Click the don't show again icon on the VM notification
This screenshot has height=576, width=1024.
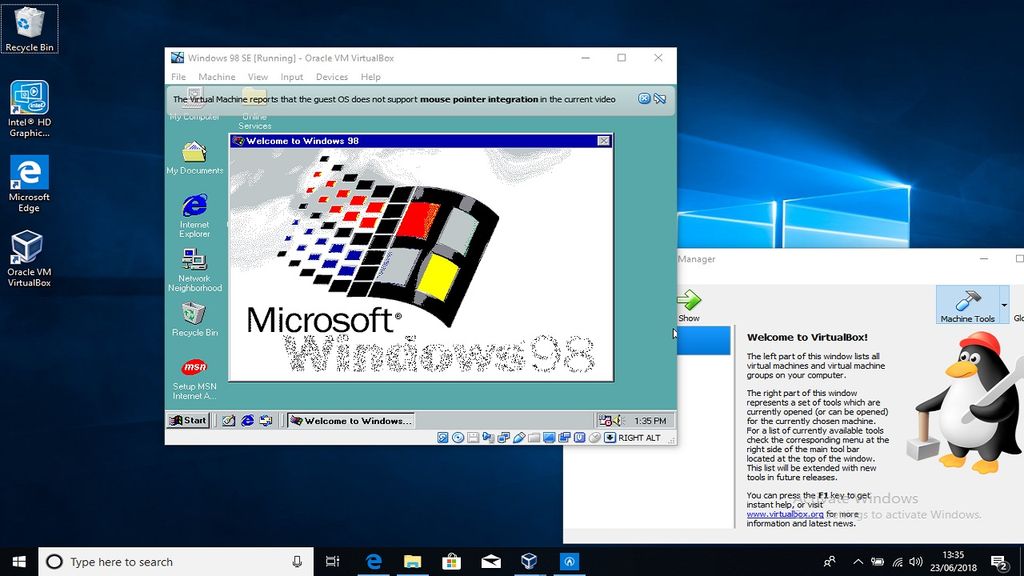660,99
